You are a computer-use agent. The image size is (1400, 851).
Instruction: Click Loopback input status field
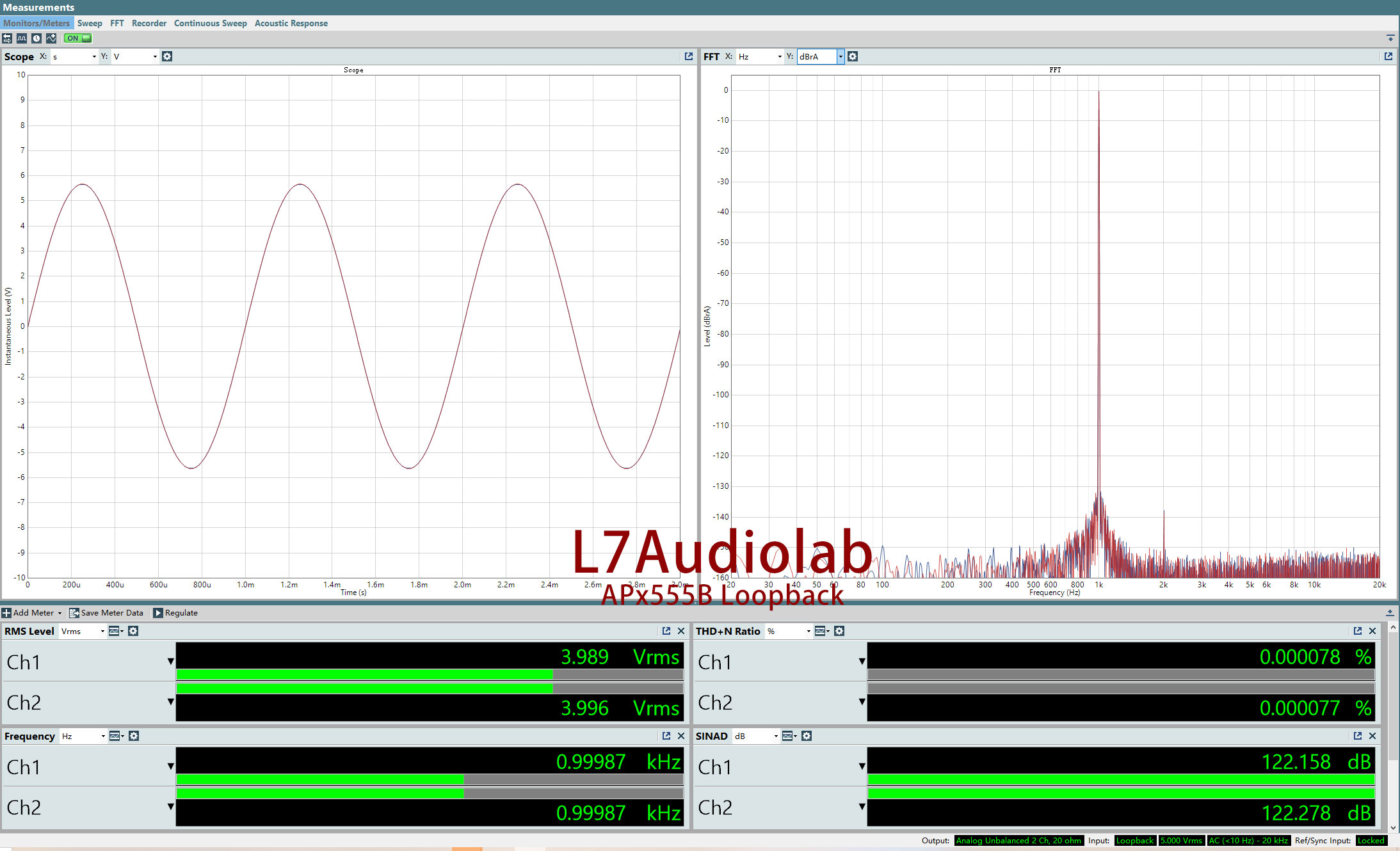[x=1135, y=841]
